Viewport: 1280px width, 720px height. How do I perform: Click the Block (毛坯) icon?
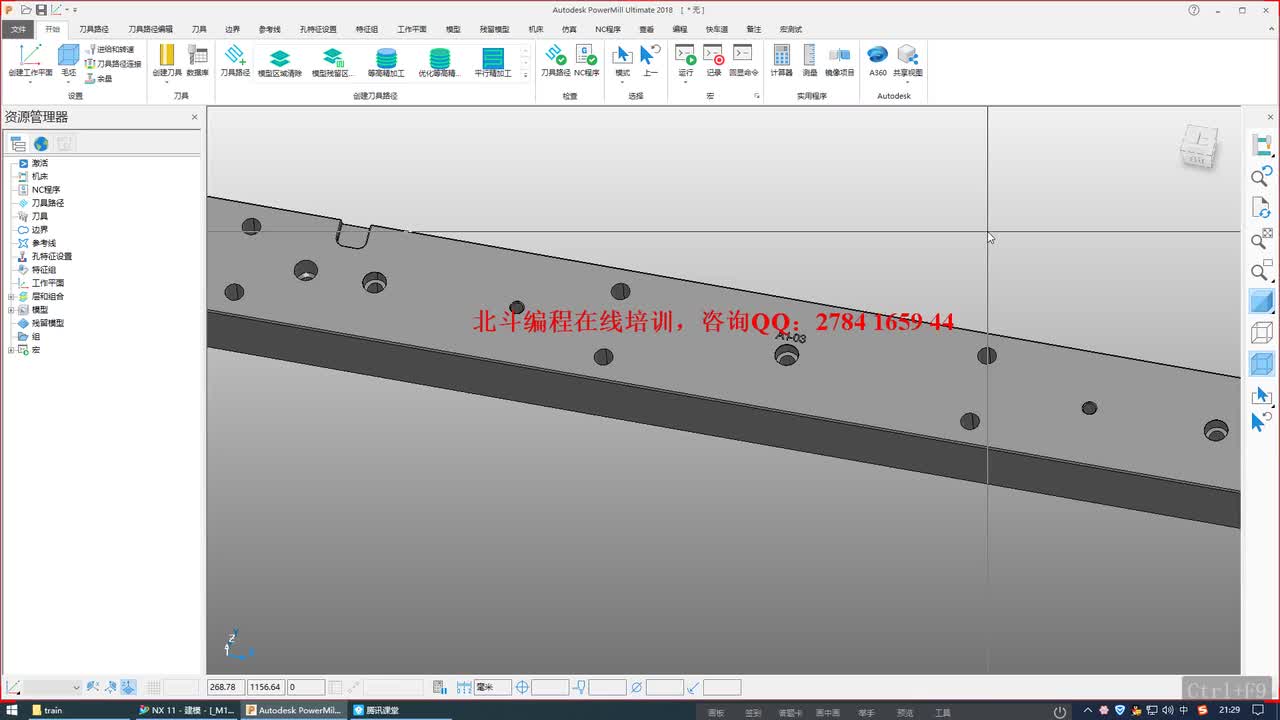tap(68, 56)
